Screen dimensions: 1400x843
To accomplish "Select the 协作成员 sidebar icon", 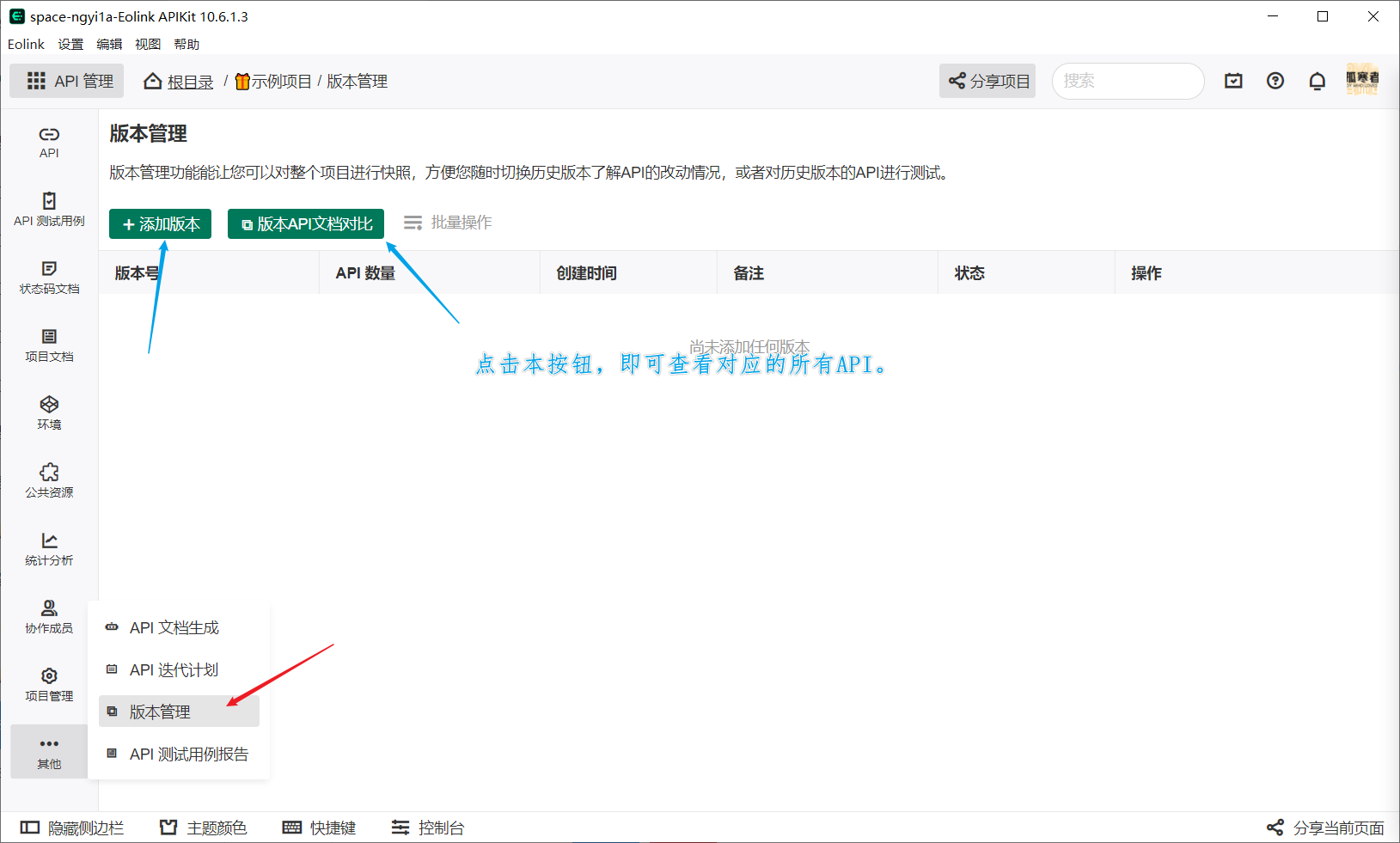I will (x=48, y=616).
